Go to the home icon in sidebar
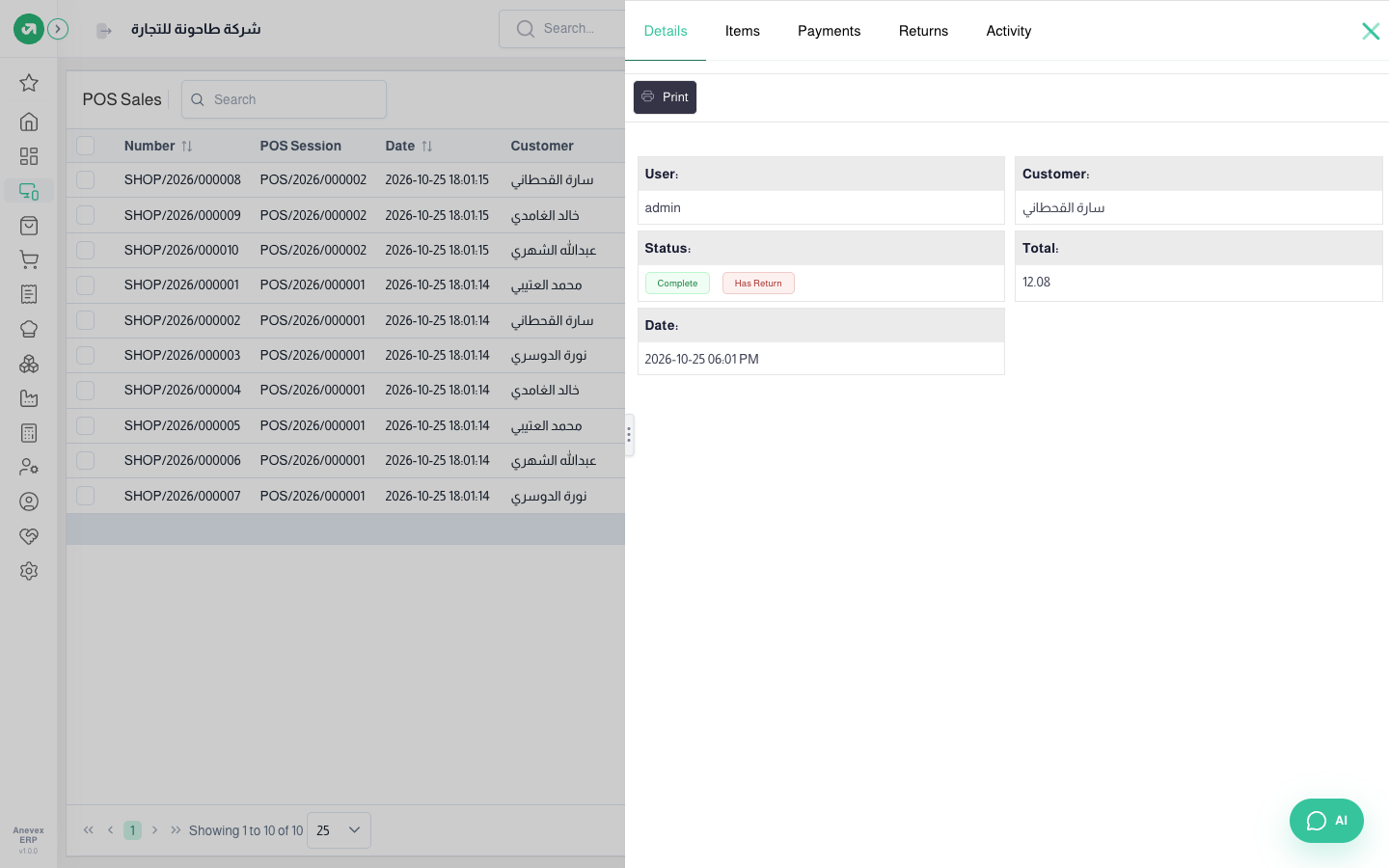 click(x=29, y=122)
